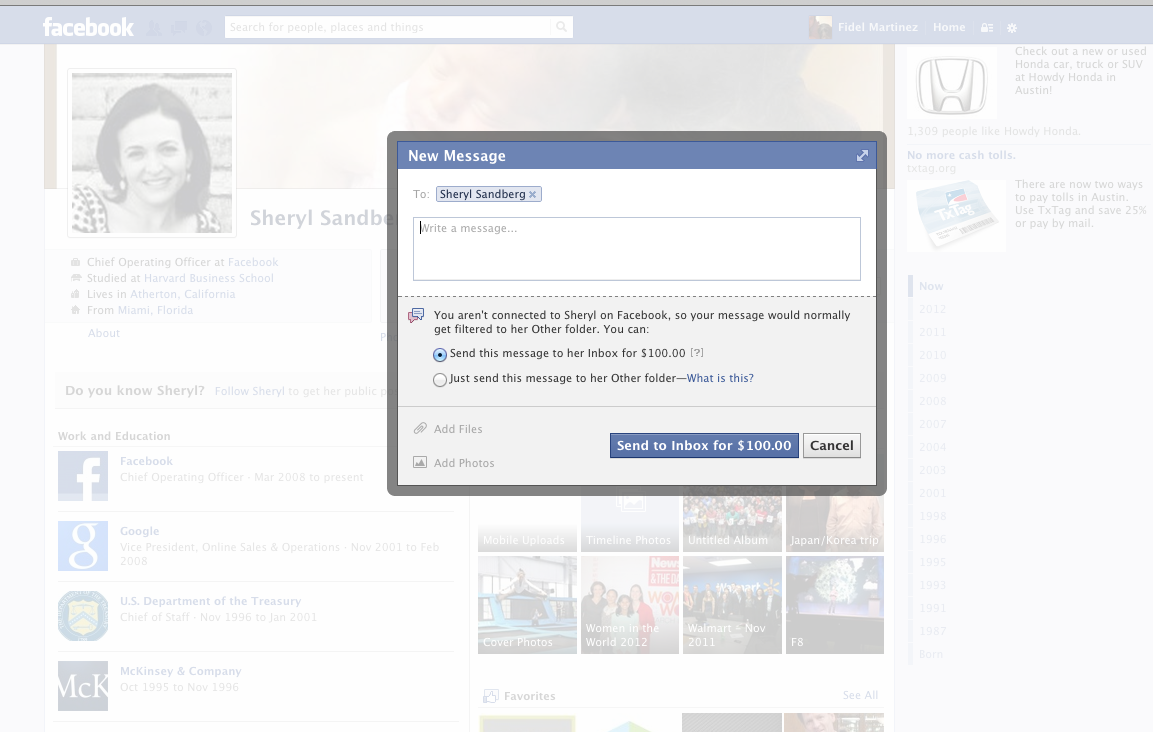
Task: Go to Home in the header
Action: click(949, 27)
